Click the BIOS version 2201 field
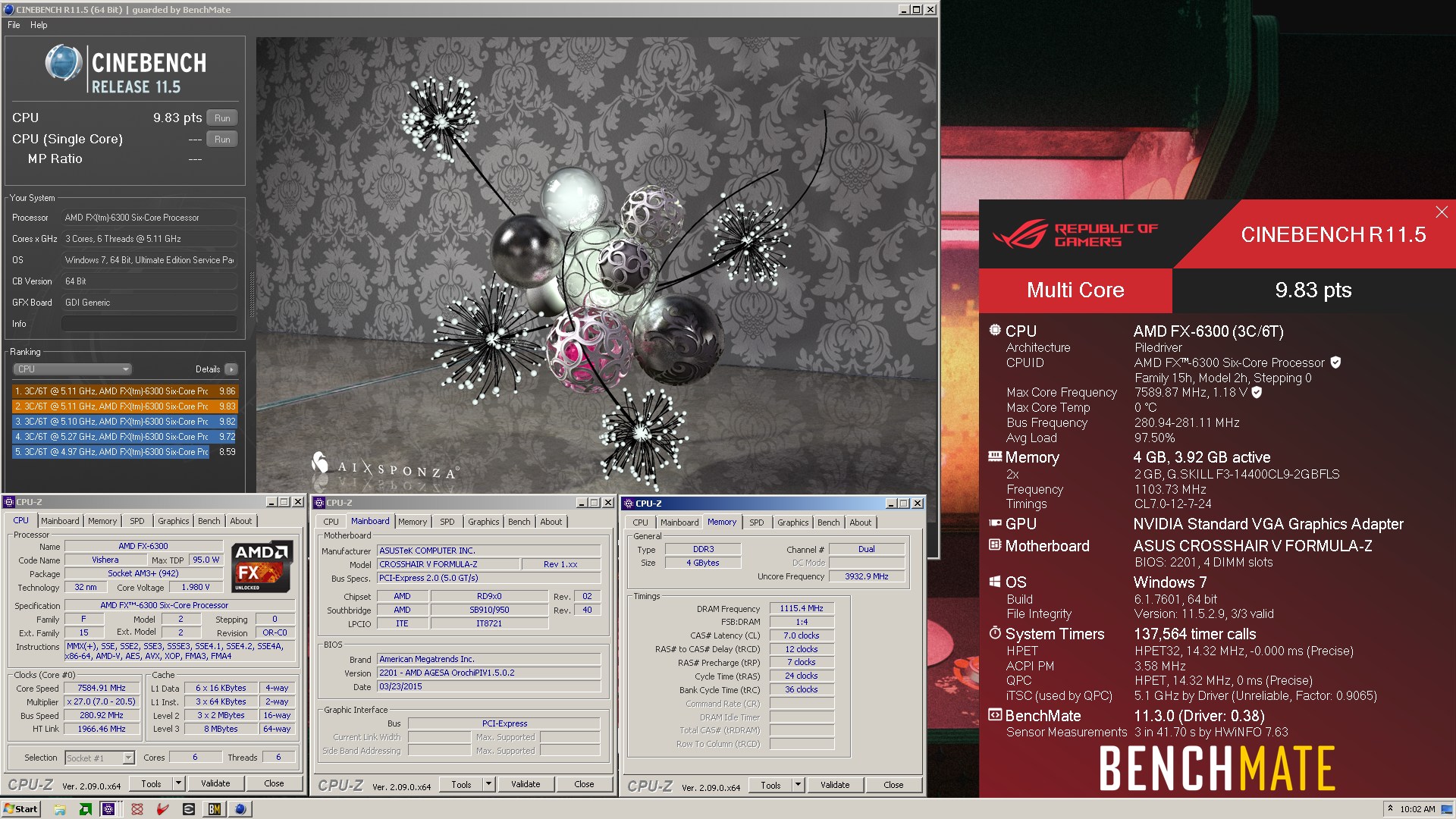This screenshot has height=819, width=1456. [x=489, y=673]
